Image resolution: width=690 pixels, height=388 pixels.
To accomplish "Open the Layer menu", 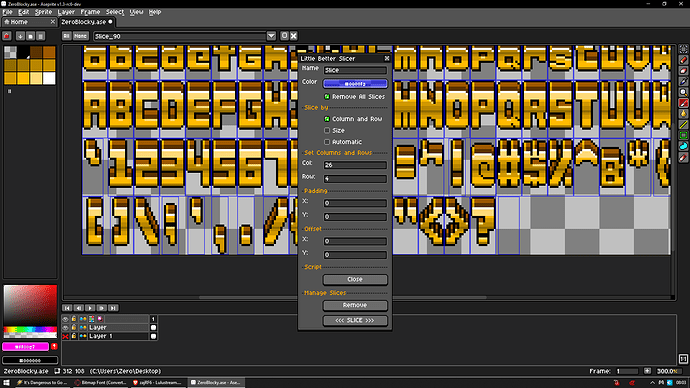I will pos(66,12).
